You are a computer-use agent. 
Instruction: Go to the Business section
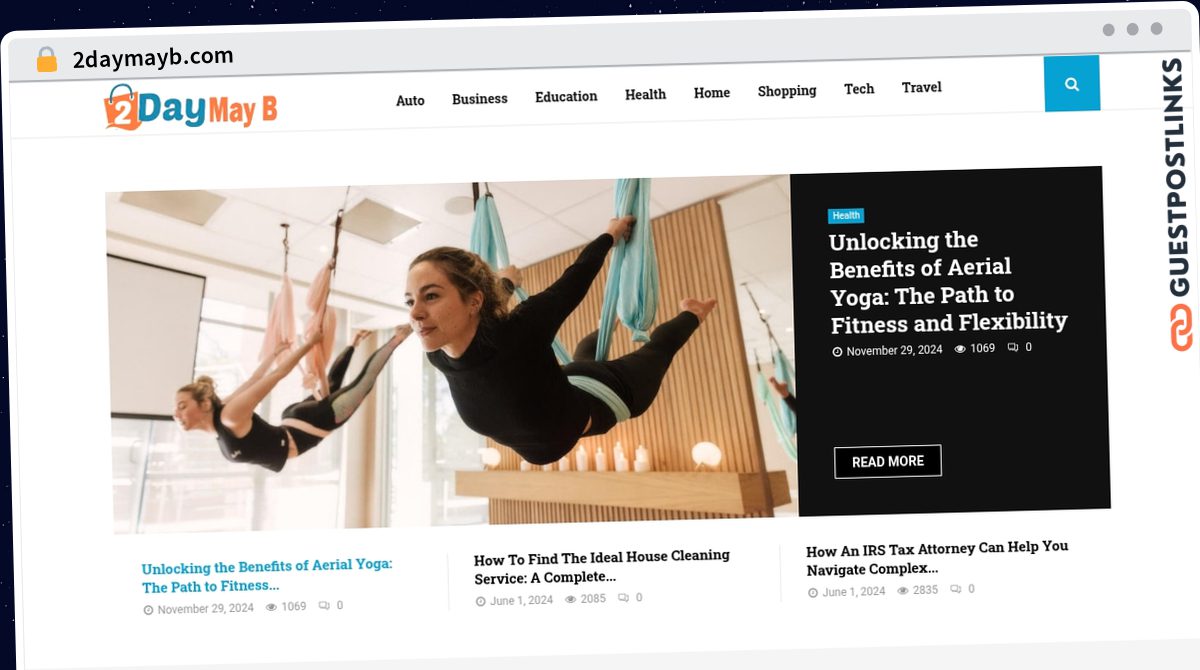pos(480,98)
